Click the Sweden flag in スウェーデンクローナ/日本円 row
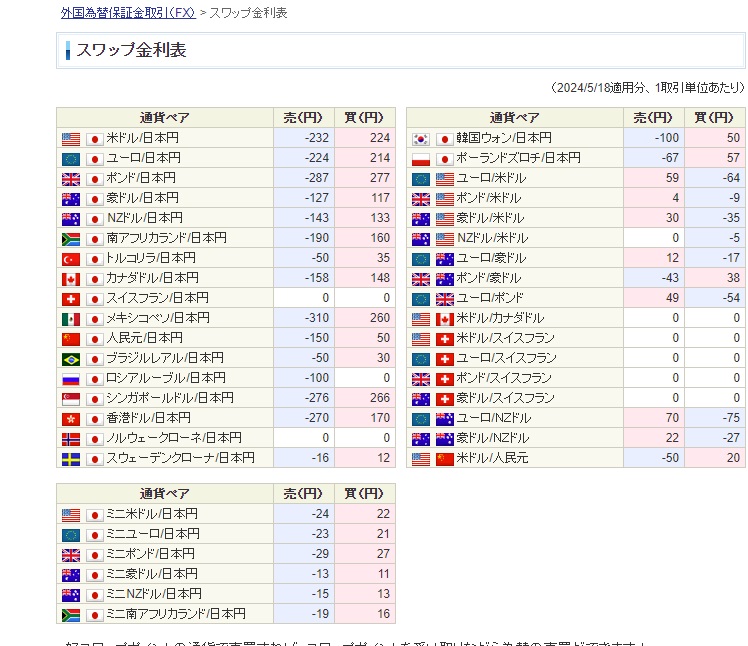 click(x=71, y=458)
